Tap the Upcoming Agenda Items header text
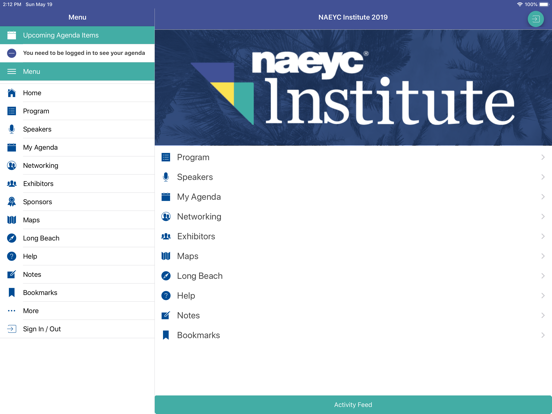This screenshot has height=414, width=552. (61, 35)
